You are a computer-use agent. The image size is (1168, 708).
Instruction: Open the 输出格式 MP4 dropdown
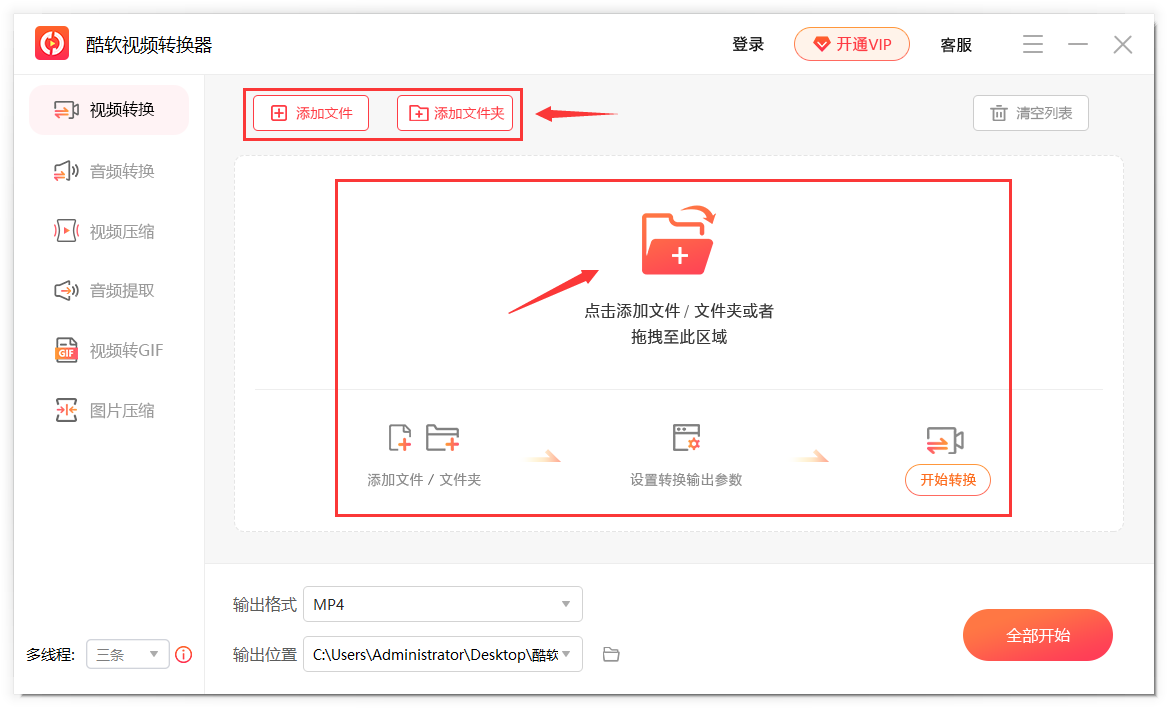[442, 604]
